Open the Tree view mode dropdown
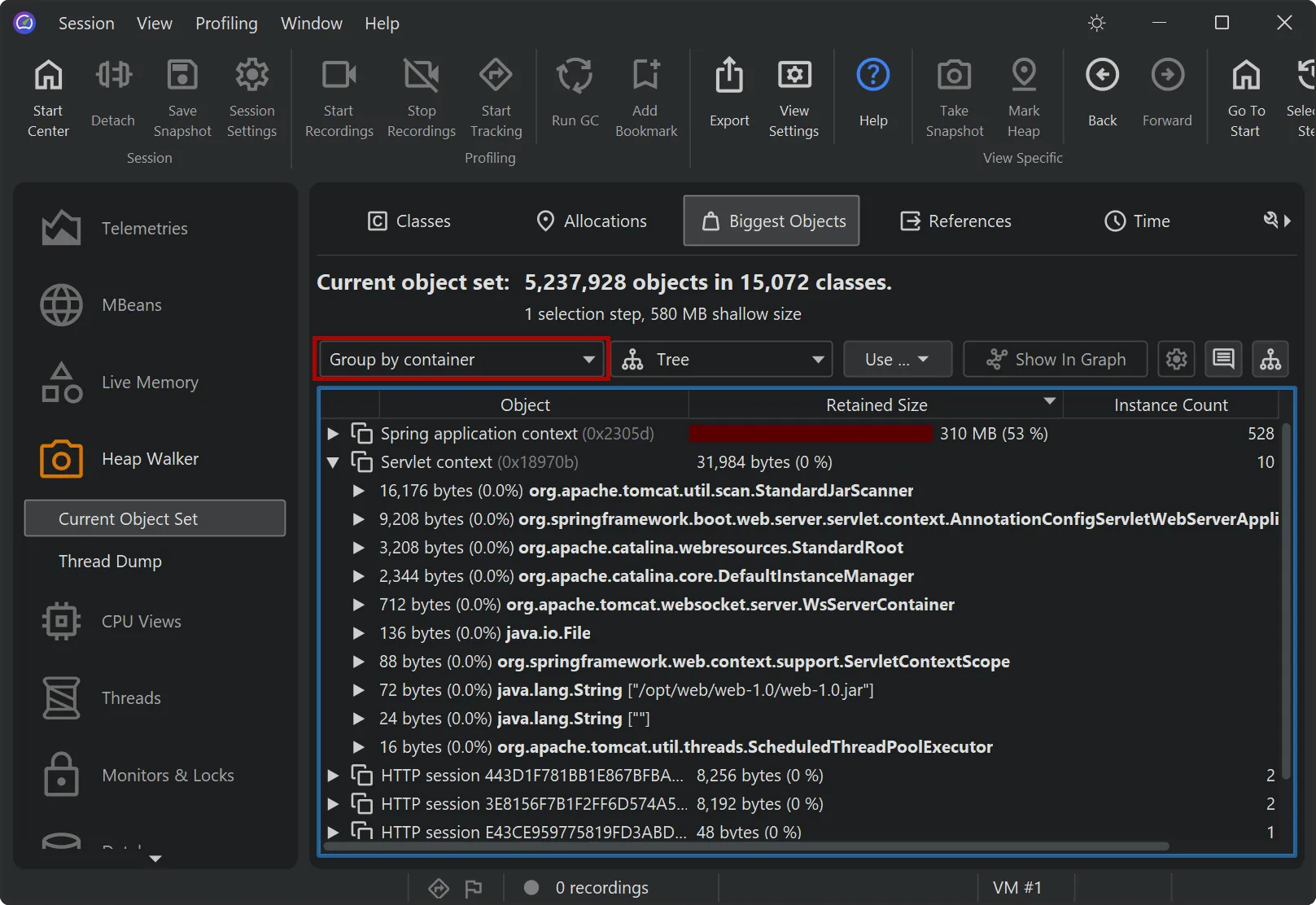This screenshot has width=1316, height=905. (722, 360)
